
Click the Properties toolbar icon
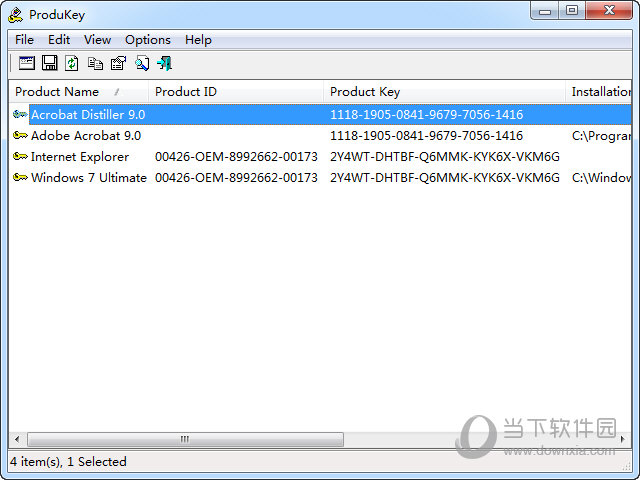pos(118,63)
